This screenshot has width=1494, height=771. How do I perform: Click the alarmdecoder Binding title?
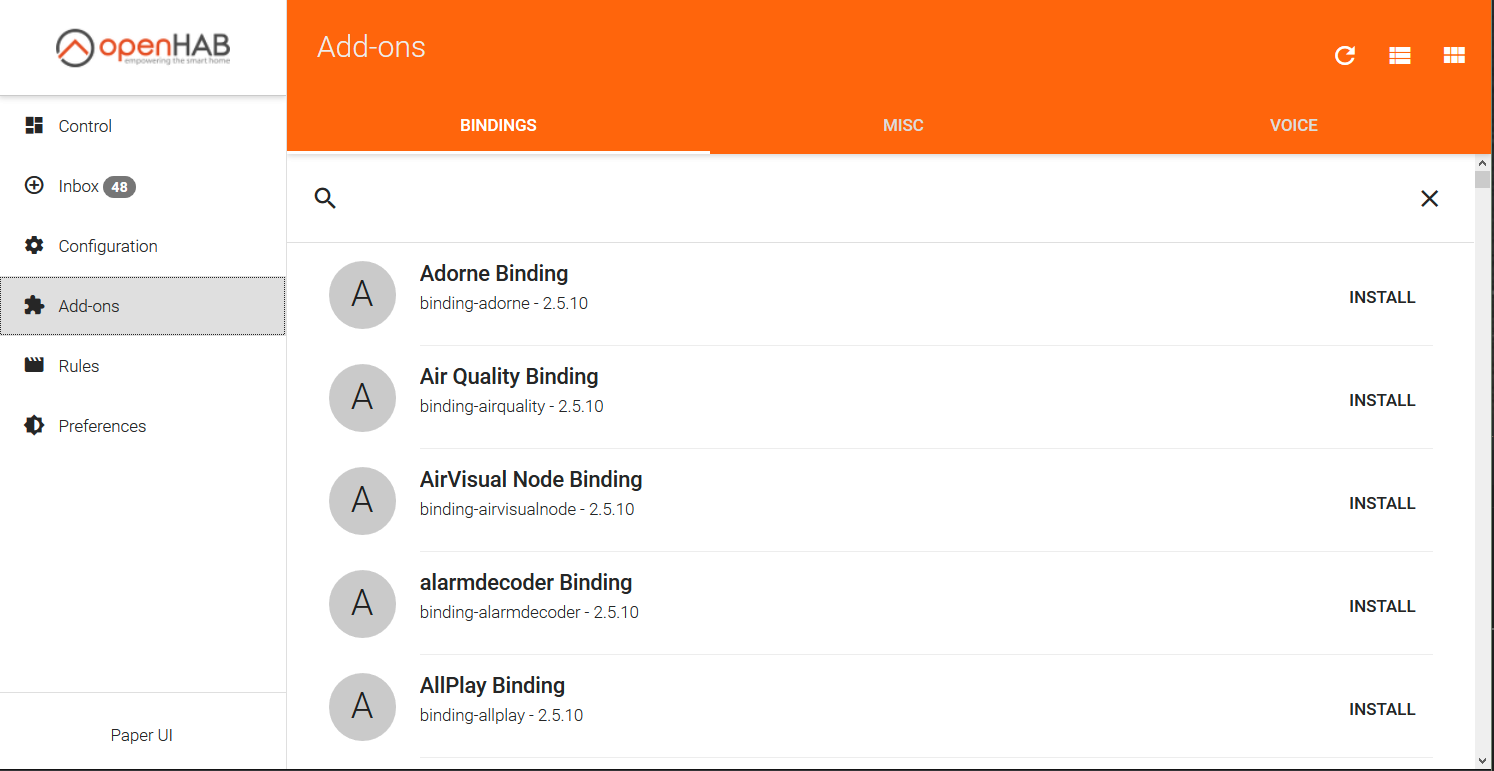(x=526, y=582)
